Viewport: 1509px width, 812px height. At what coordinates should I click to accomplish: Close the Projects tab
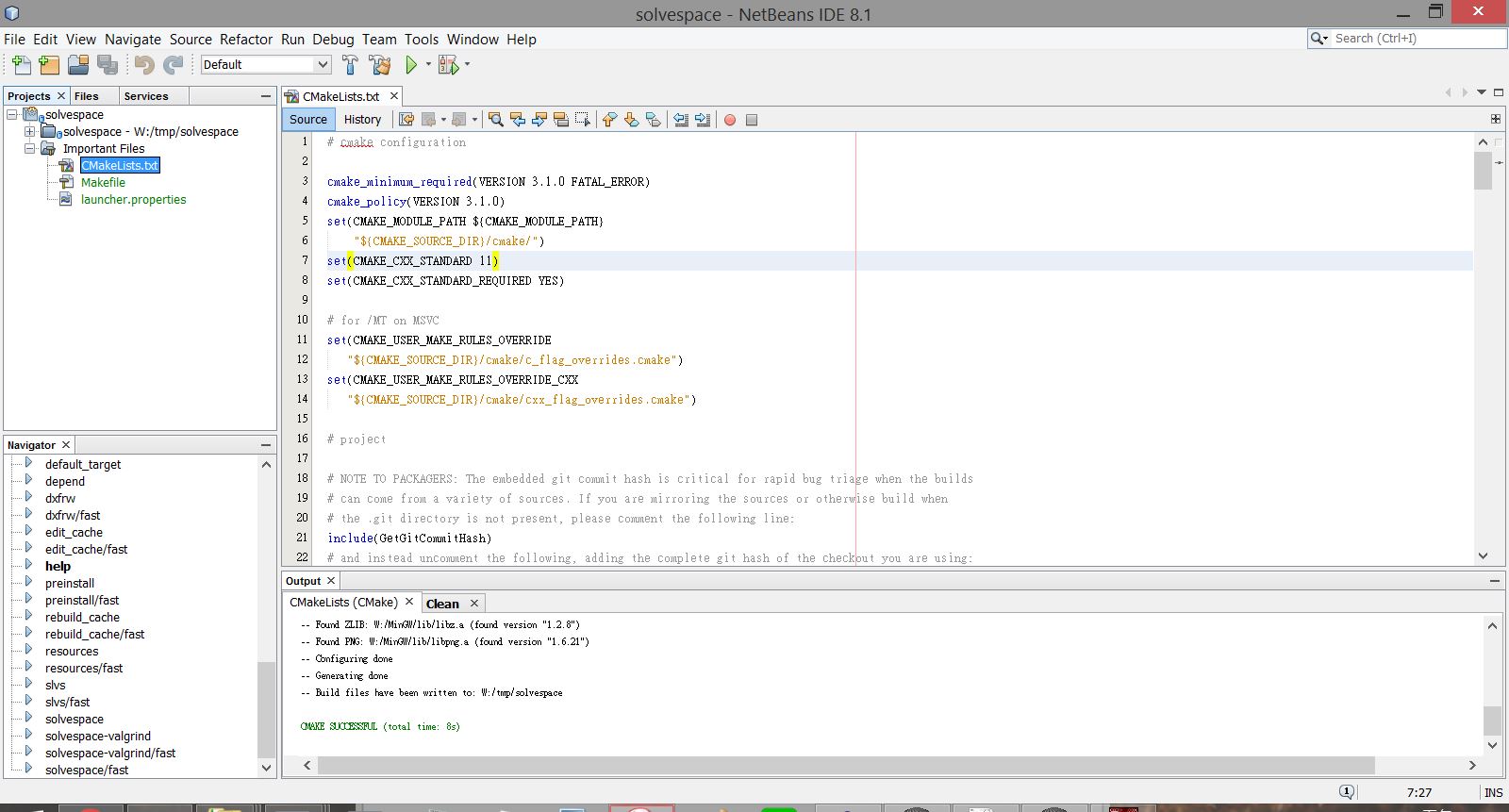tap(61, 96)
